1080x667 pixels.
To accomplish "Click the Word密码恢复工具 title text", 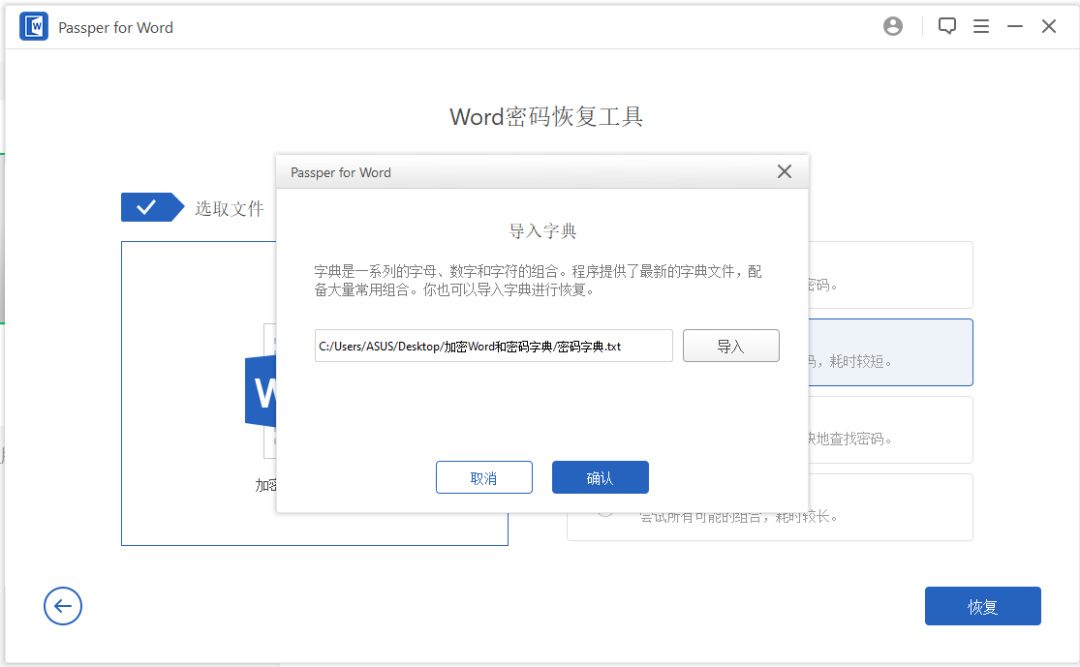I will (546, 116).
